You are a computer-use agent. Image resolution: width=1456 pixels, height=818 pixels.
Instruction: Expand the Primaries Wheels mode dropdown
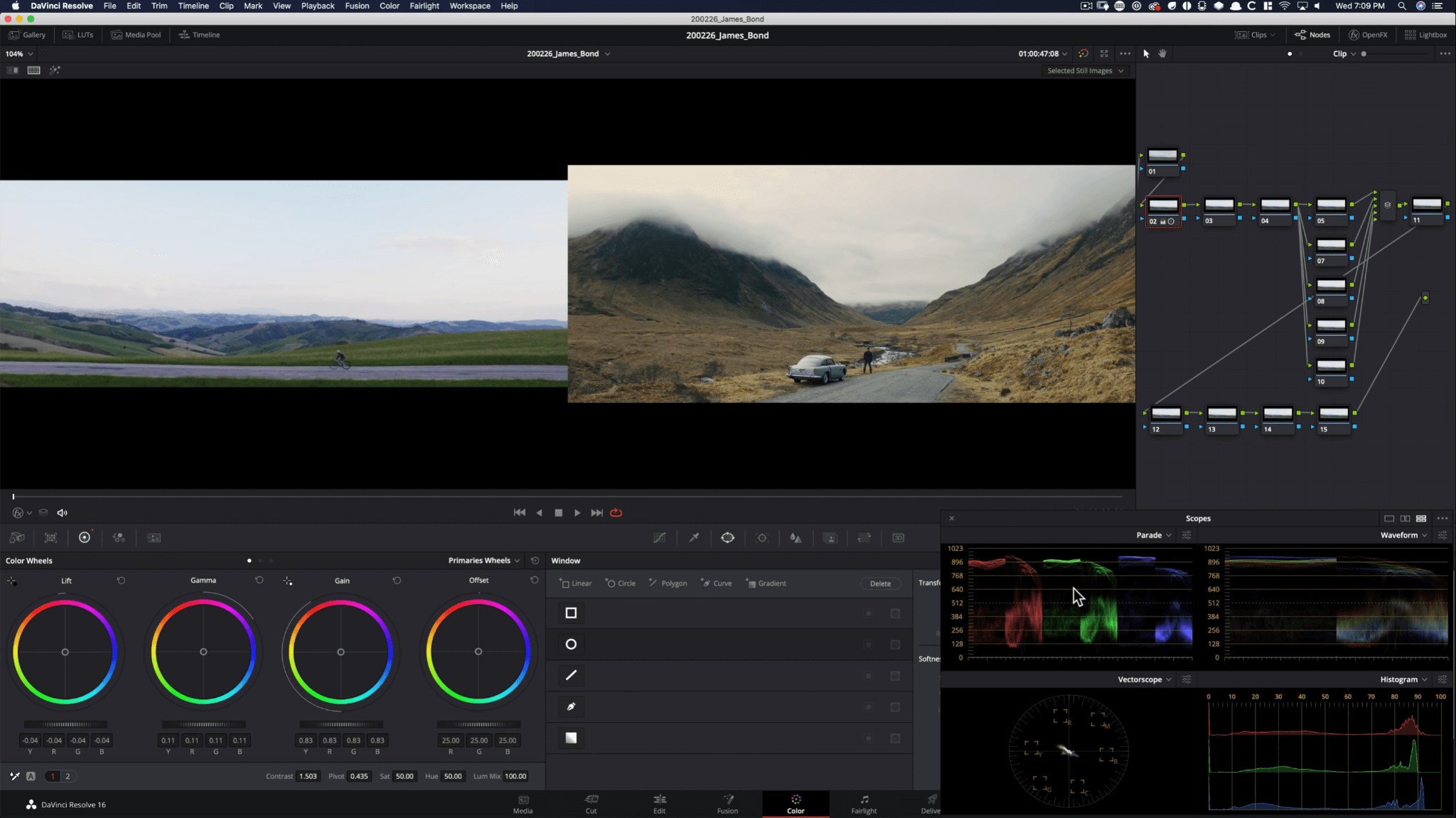484,561
